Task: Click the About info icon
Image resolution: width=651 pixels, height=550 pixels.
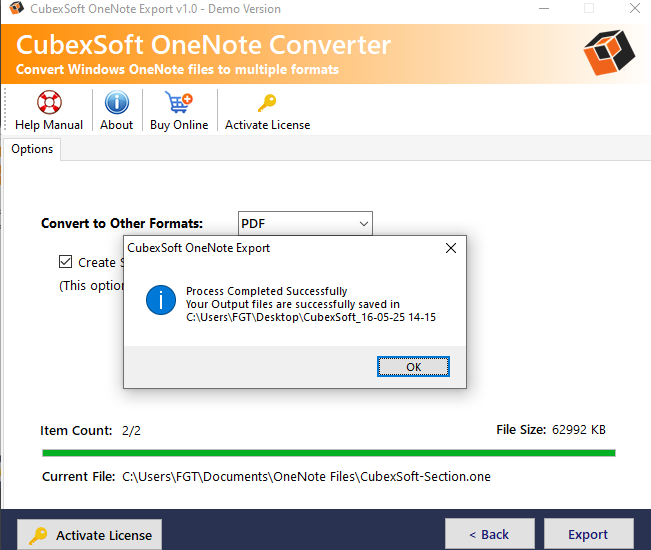Action: pos(117,102)
